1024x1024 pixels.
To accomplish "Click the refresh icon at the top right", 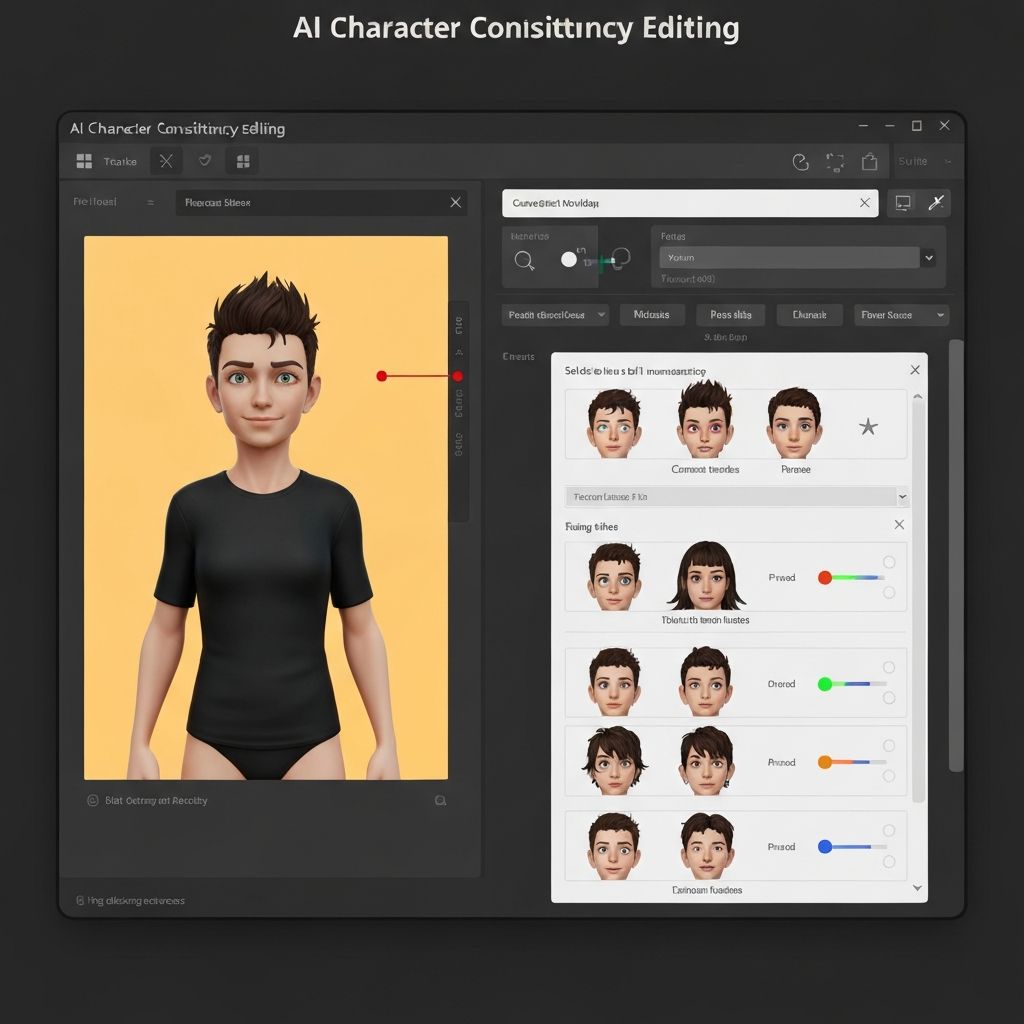I will click(x=800, y=161).
